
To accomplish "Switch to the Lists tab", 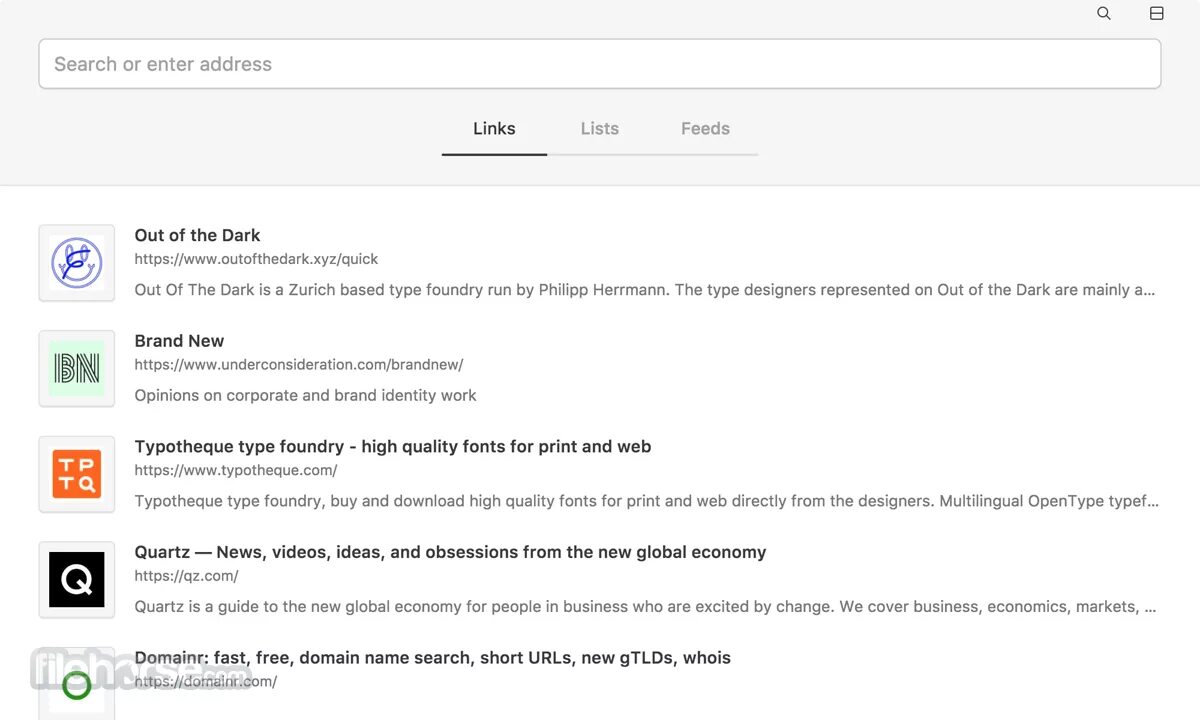I will (600, 129).
